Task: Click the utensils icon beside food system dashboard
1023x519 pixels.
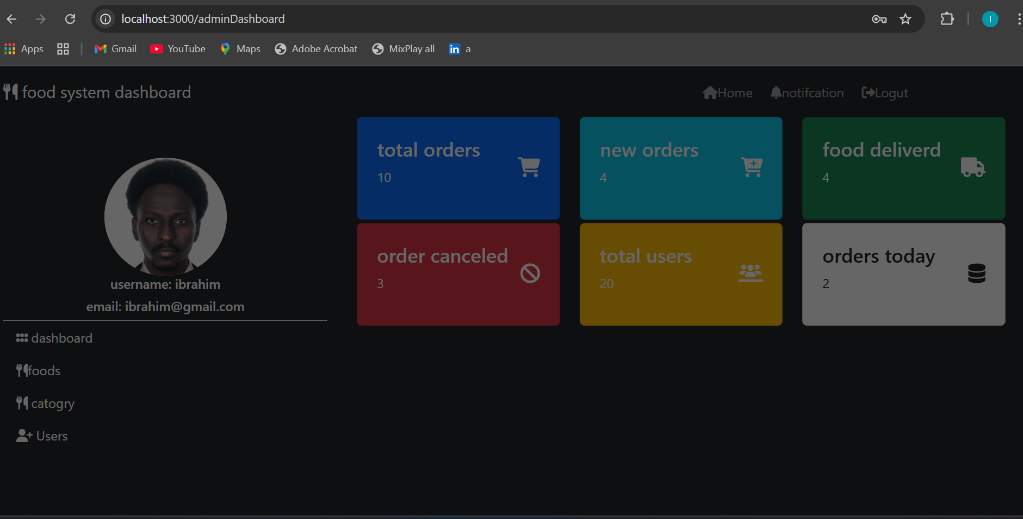Action: [x=11, y=92]
